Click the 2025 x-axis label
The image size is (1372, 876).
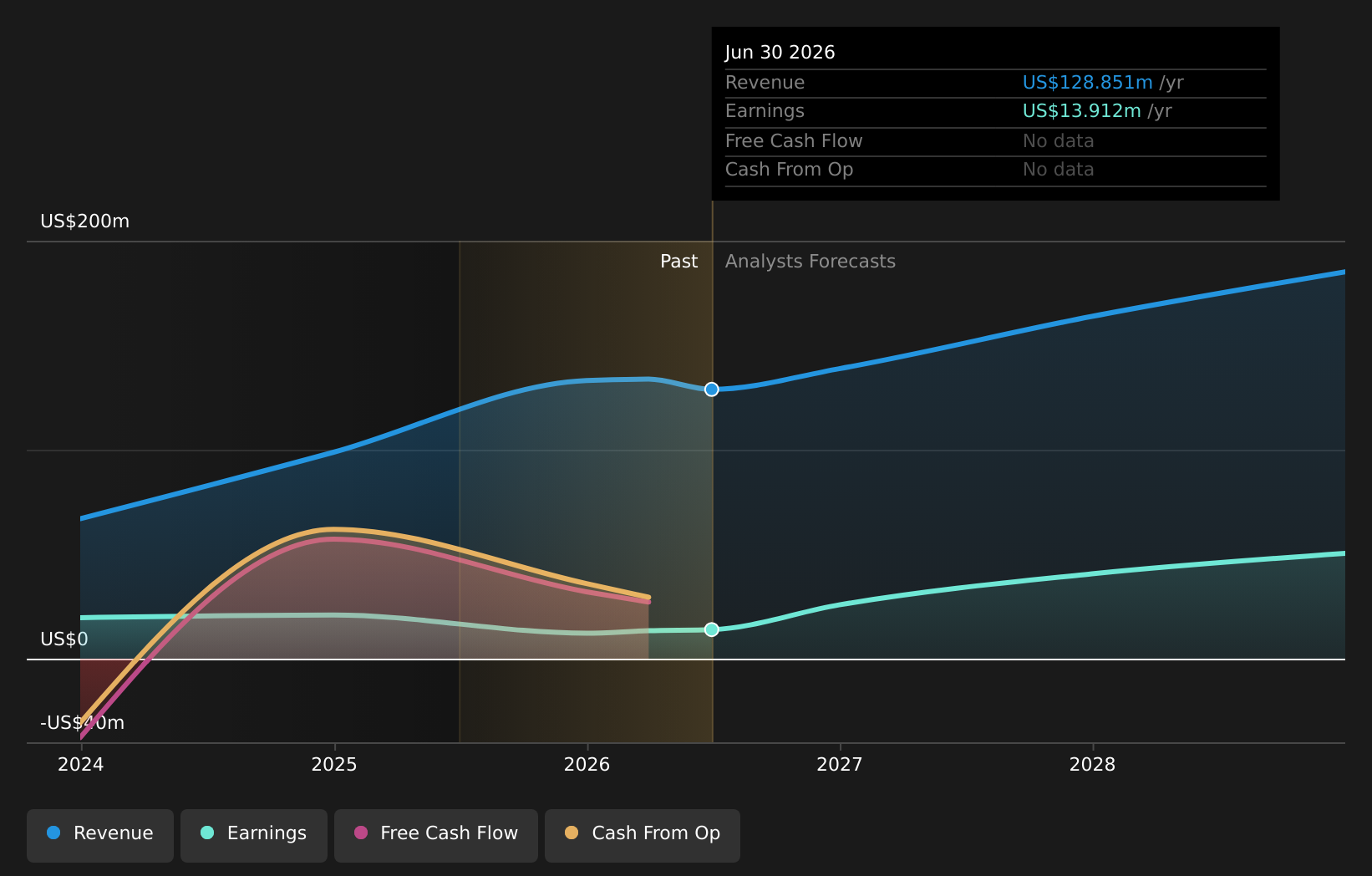pos(334,765)
